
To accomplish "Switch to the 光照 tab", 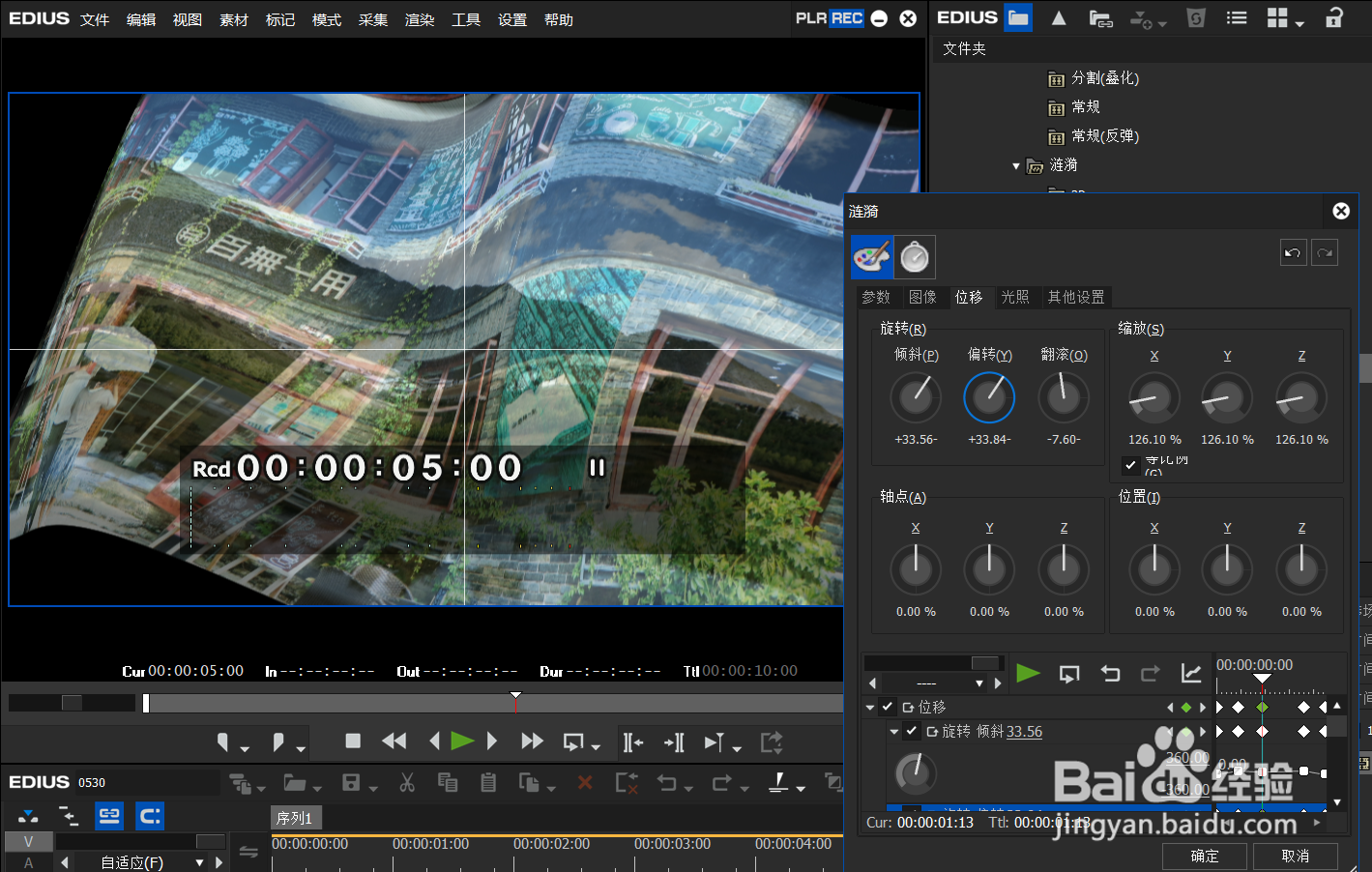I will (1014, 297).
